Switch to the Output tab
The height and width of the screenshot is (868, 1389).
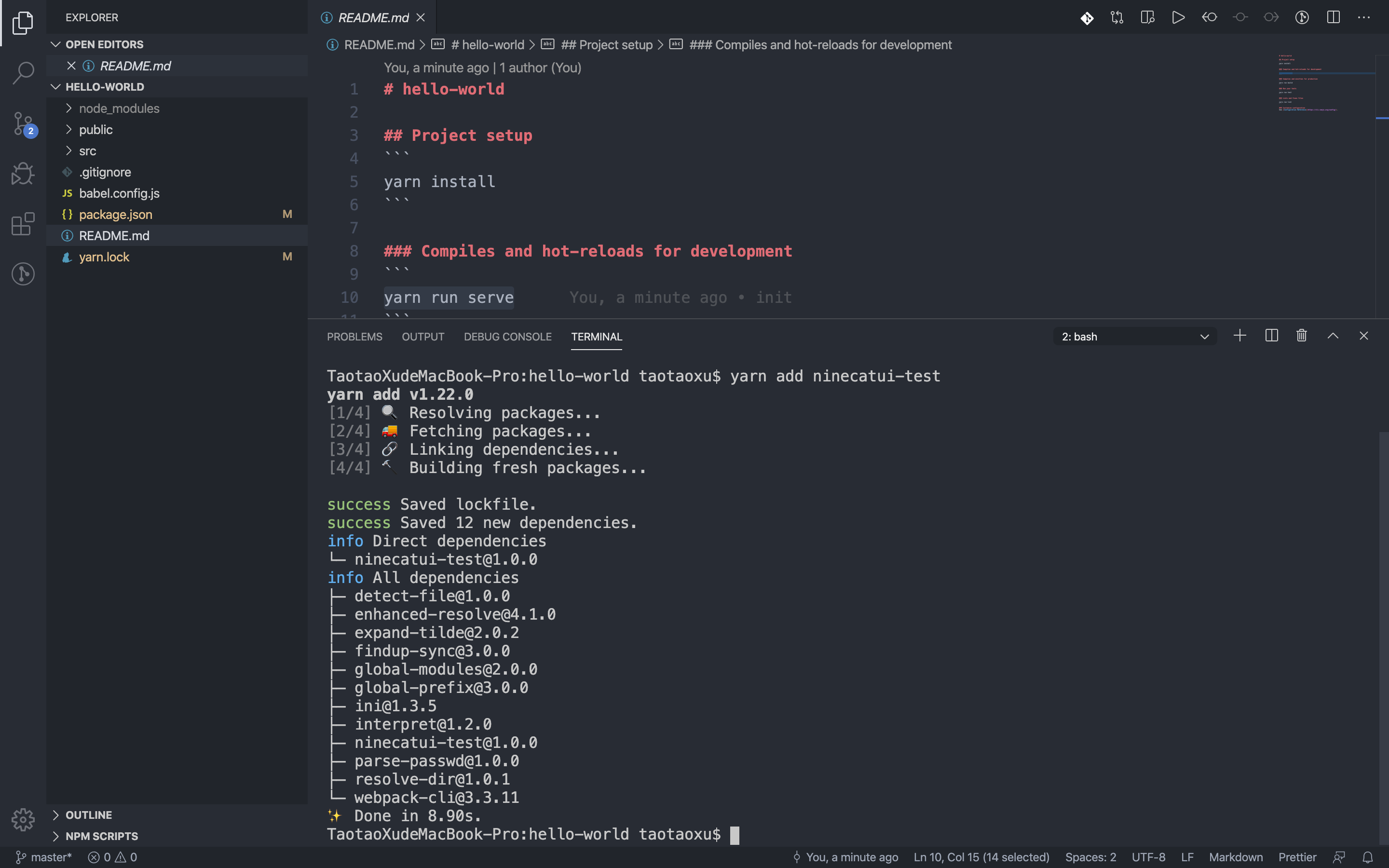click(x=423, y=337)
